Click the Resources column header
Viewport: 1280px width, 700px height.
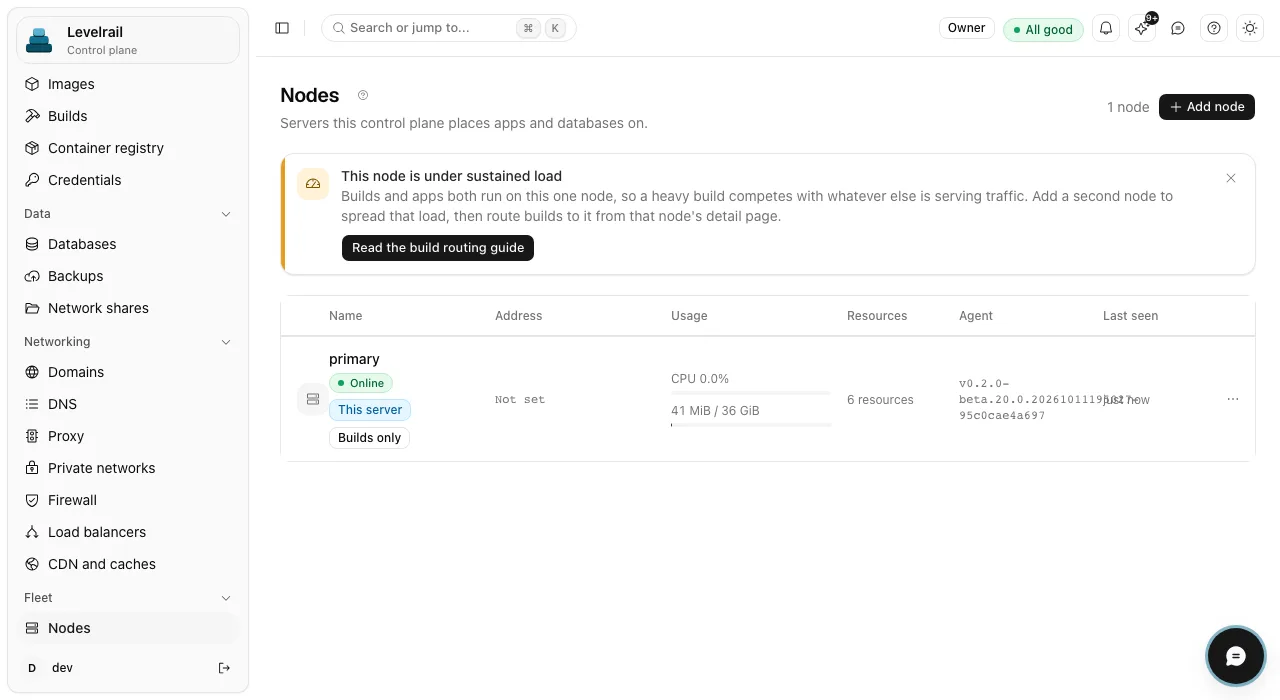[x=877, y=316]
